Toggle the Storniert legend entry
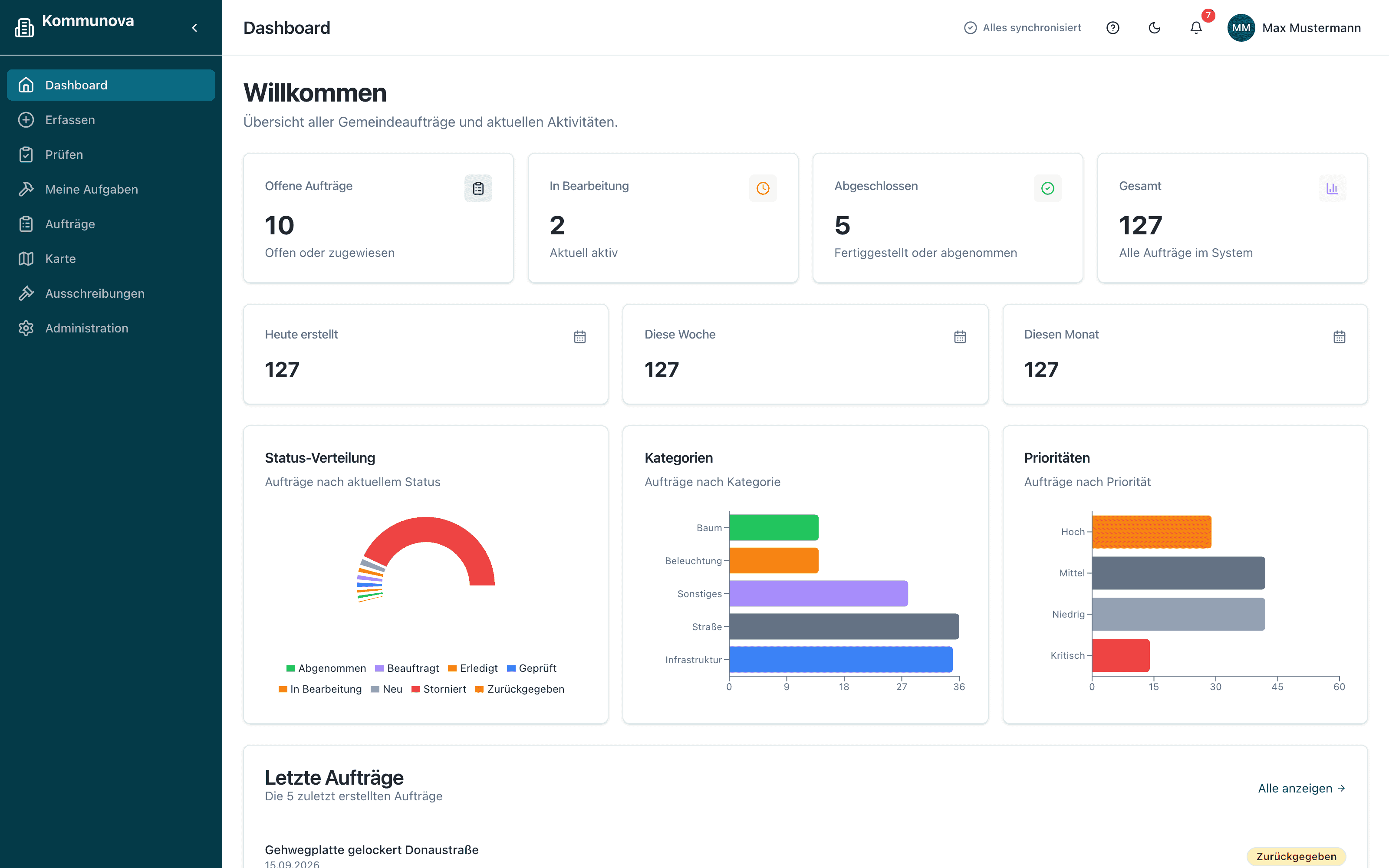The height and width of the screenshot is (868, 1389). pyautogui.click(x=439, y=689)
